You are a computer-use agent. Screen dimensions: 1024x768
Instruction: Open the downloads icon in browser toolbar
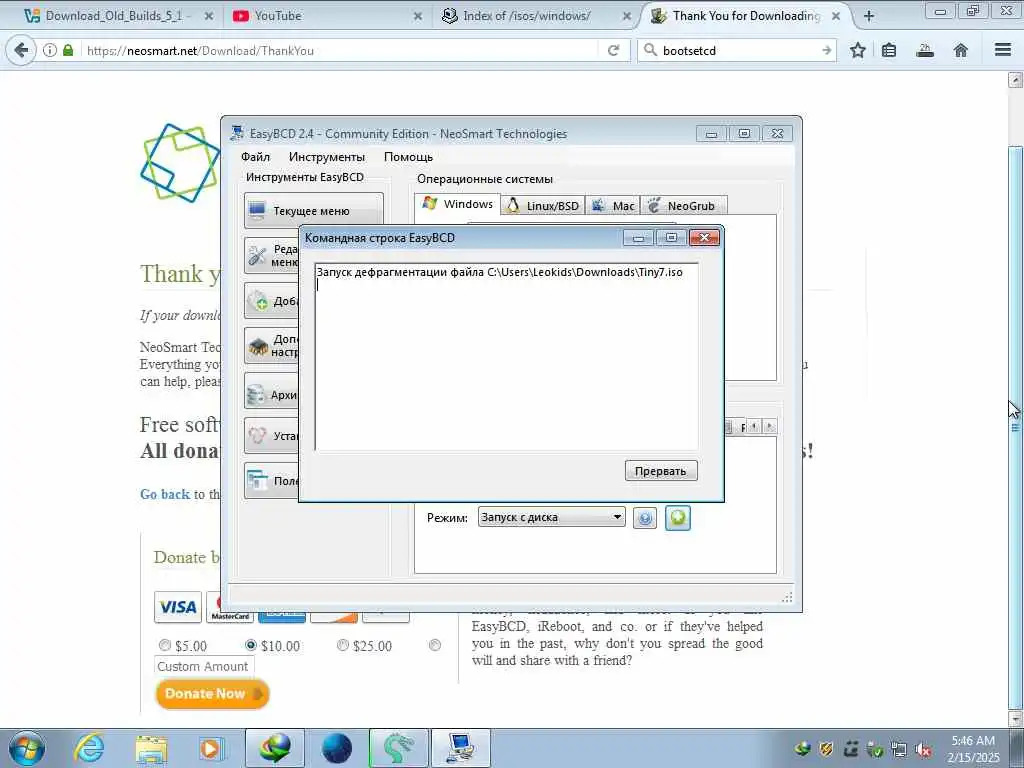coord(925,50)
